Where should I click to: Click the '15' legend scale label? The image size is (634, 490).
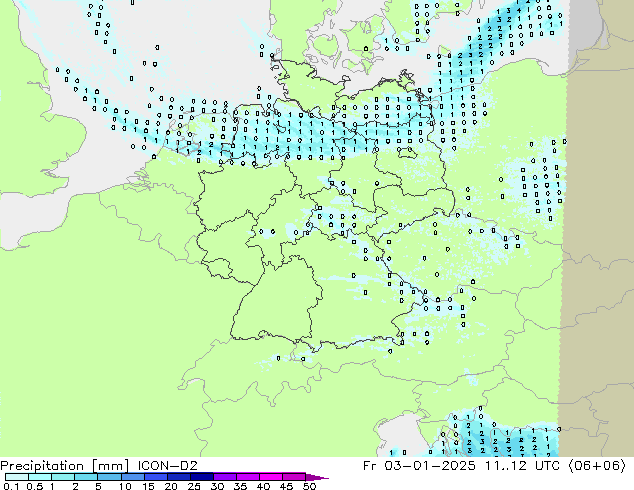148,486
